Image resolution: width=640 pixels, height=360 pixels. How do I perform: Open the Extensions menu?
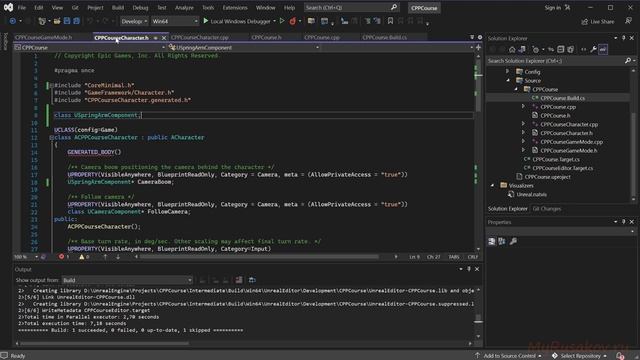pos(235,7)
